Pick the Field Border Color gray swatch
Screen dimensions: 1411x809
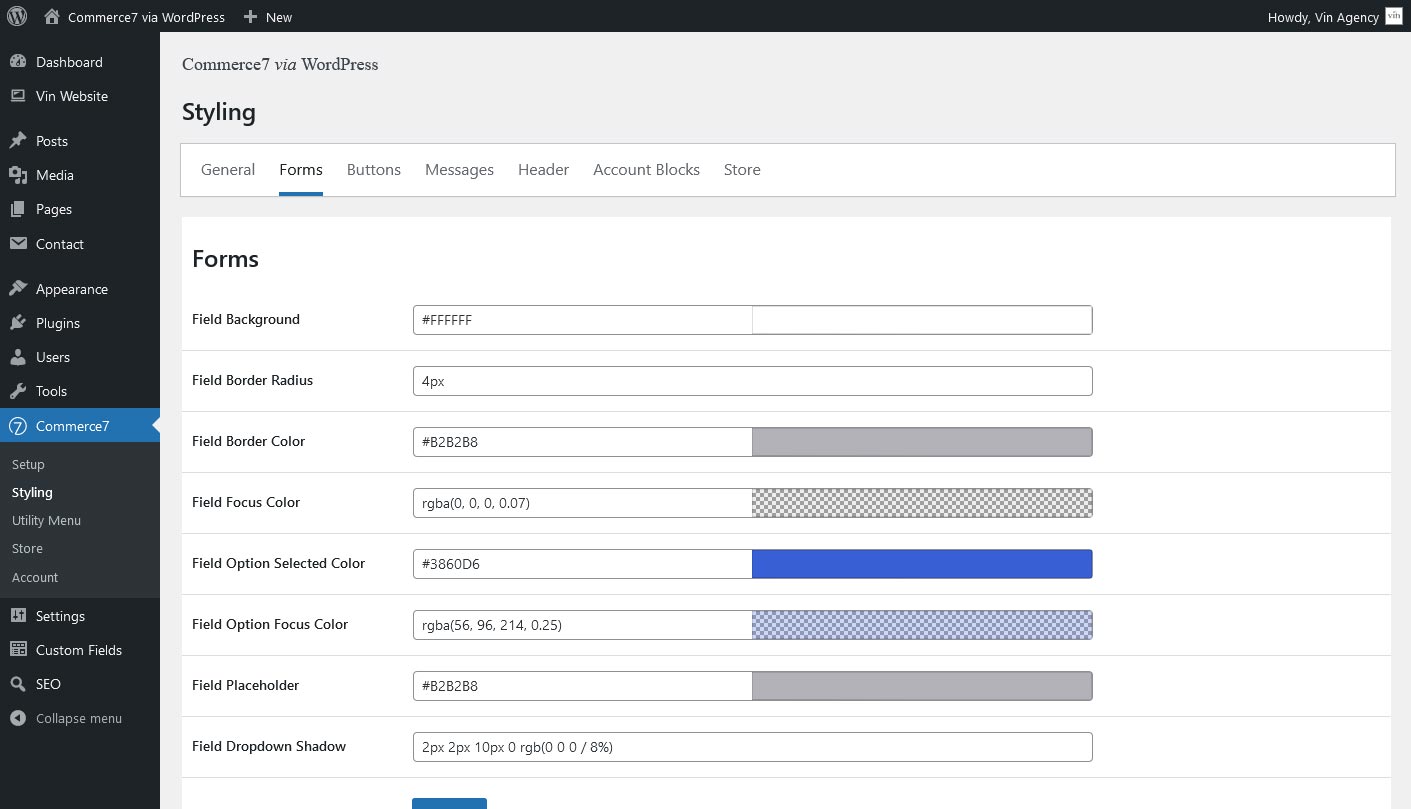click(x=921, y=442)
